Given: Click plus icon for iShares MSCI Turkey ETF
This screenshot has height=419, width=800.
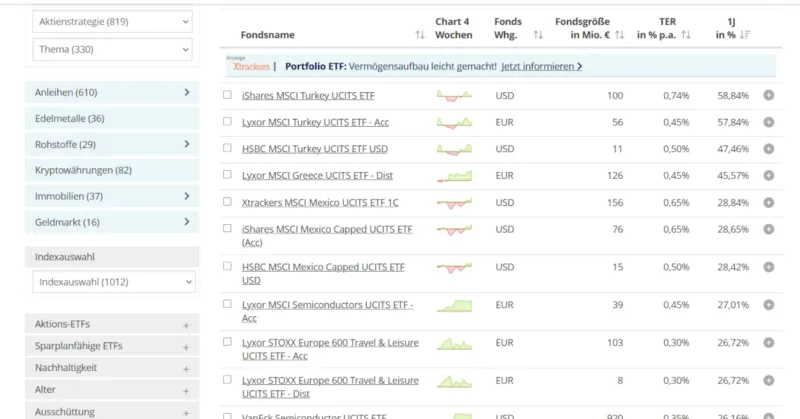Looking at the screenshot, I should pos(768,96).
